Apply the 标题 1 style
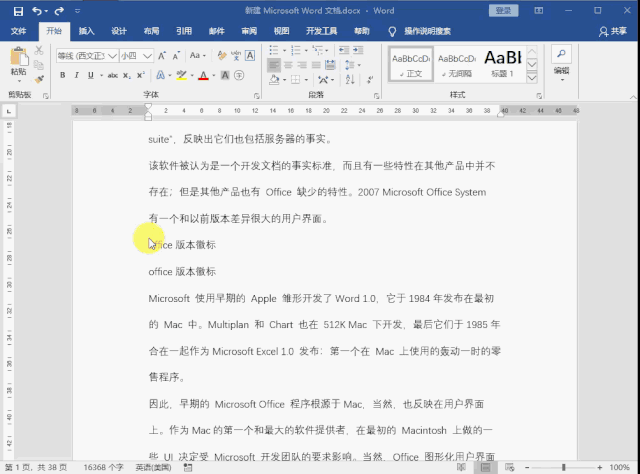640x474 pixels. pyautogui.click(x=503, y=65)
